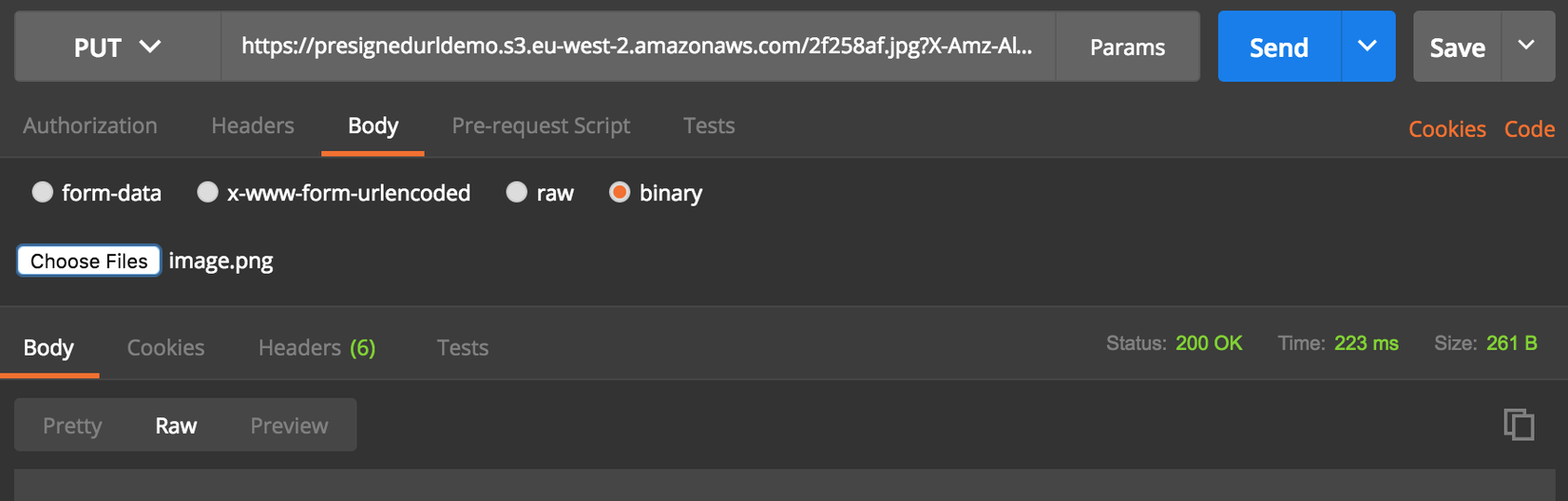This screenshot has height=501, width=1568.
Task: Show response Headers (6) tab
Action: coord(316,347)
